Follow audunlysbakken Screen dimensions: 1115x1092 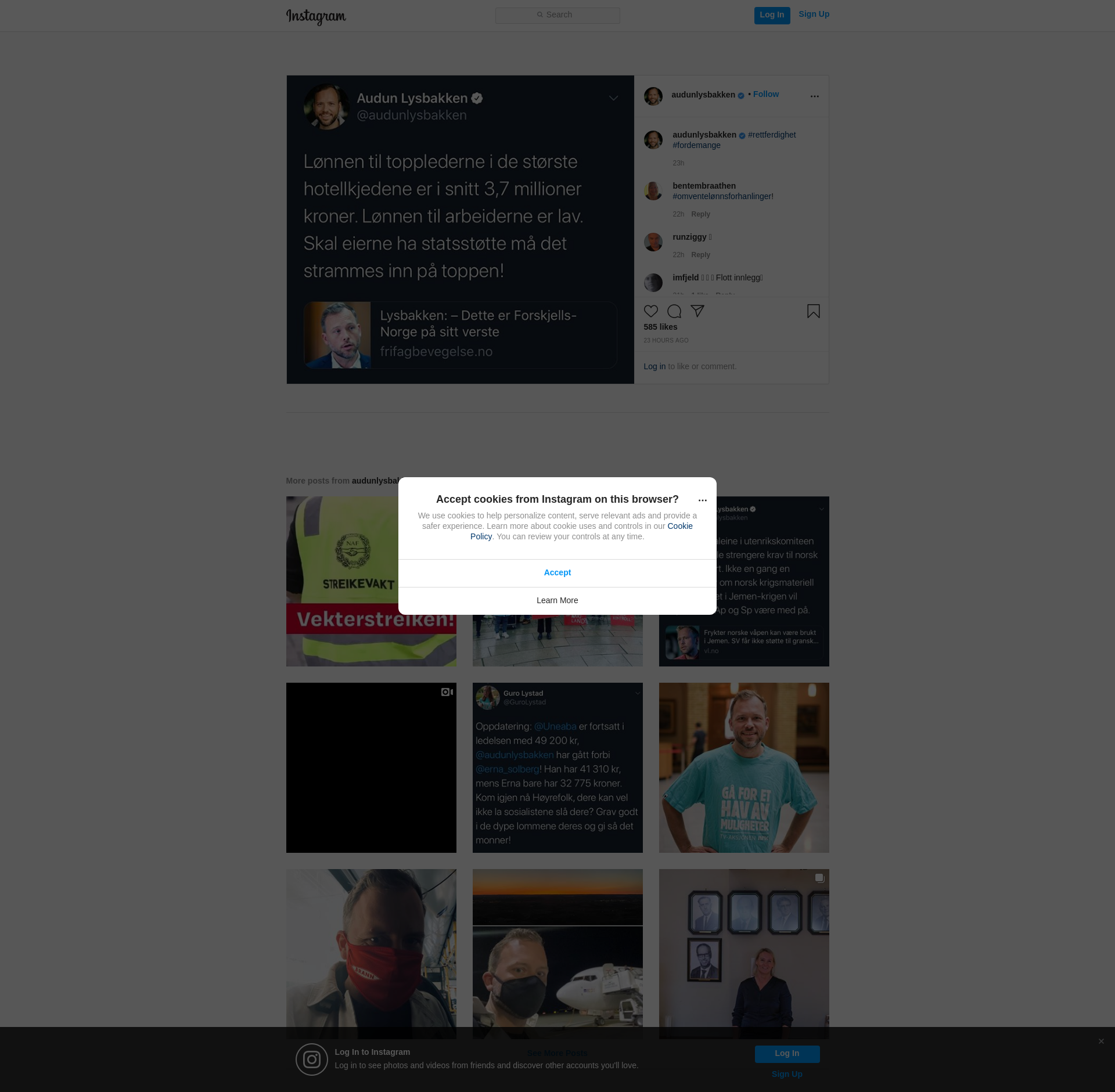pyautogui.click(x=765, y=94)
